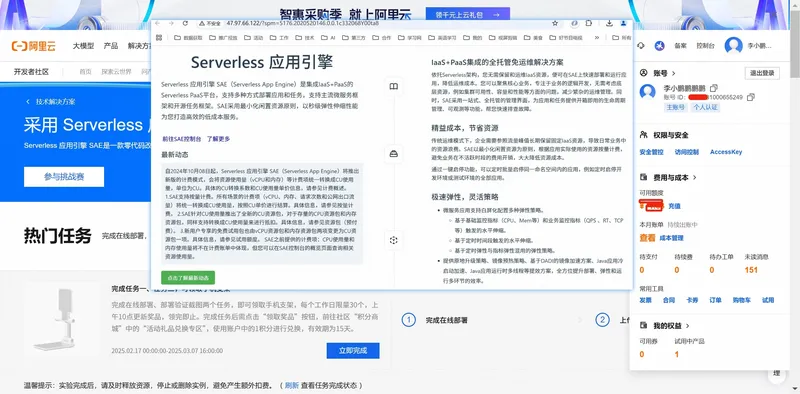
Task: Click the 主账号 tag
Action: click(x=676, y=107)
